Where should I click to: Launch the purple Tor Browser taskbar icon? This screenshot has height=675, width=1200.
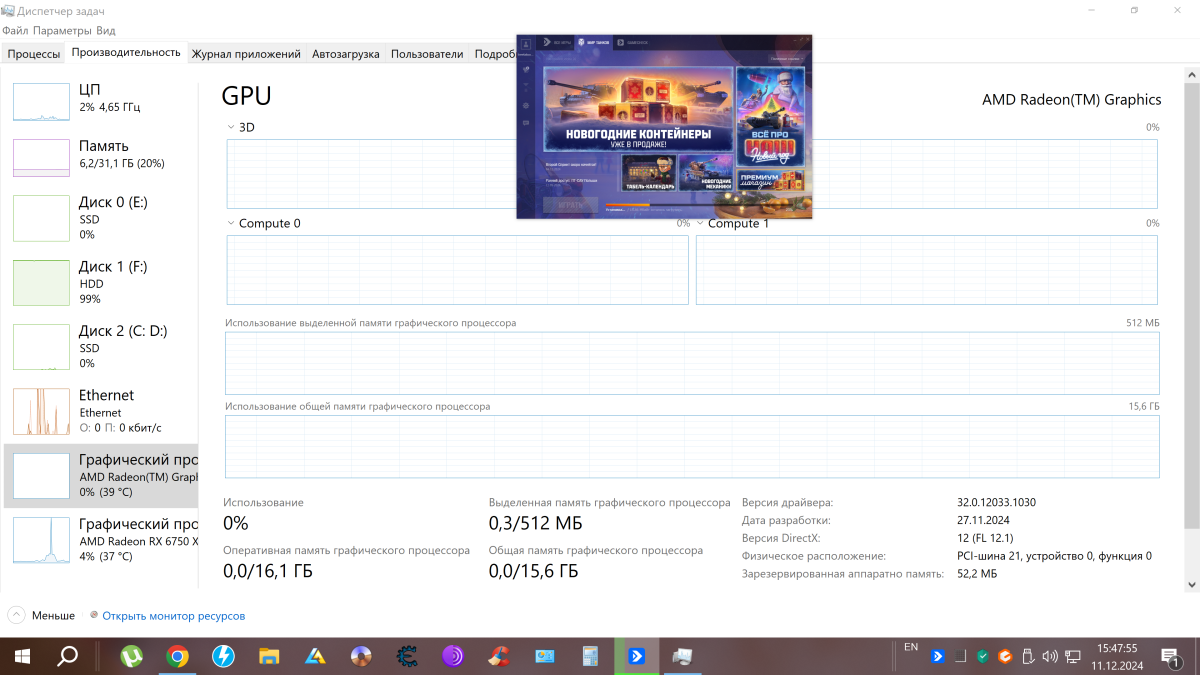[x=453, y=657]
